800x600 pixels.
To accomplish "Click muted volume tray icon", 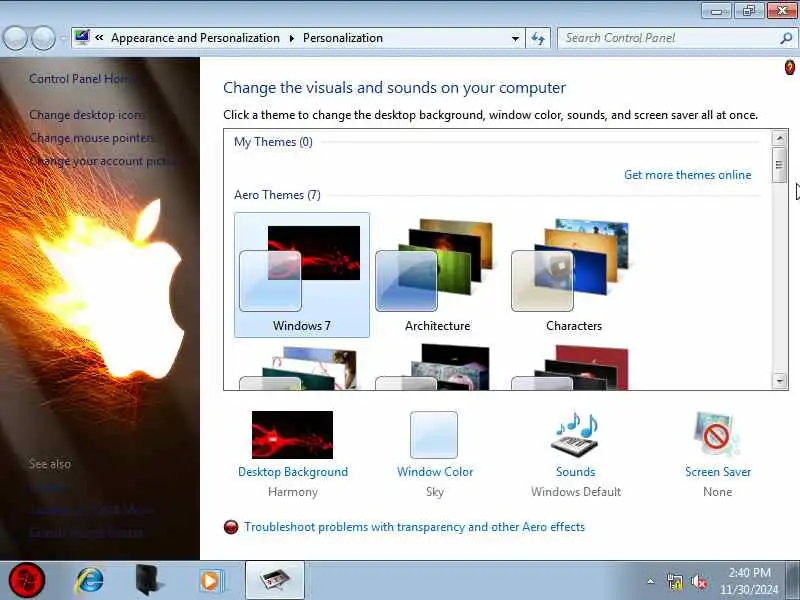I will tap(699, 582).
